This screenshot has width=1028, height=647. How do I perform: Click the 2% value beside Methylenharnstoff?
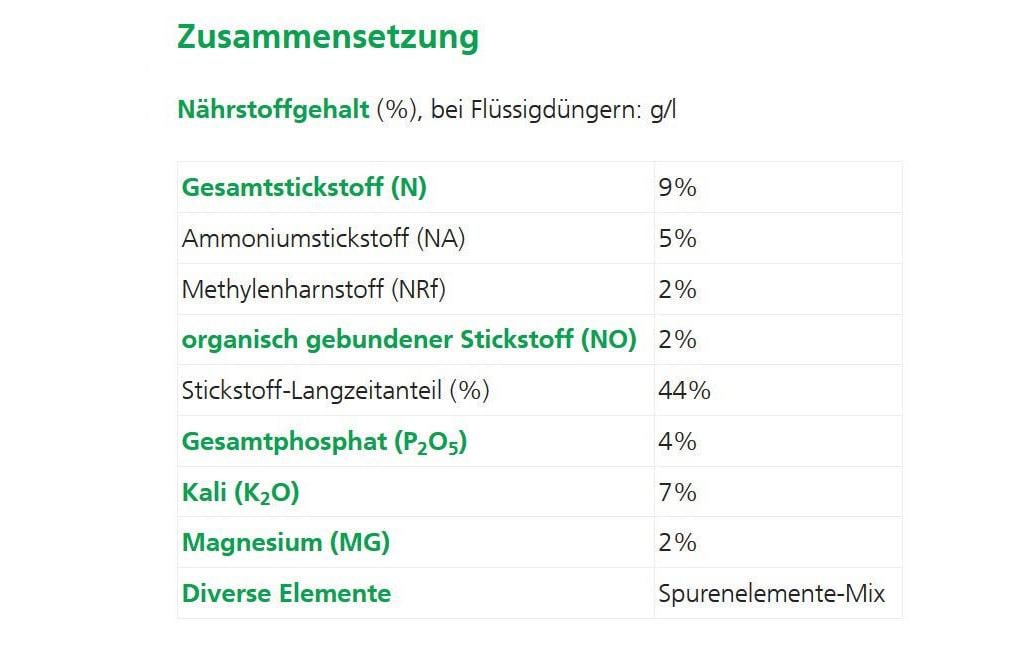click(x=677, y=290)
